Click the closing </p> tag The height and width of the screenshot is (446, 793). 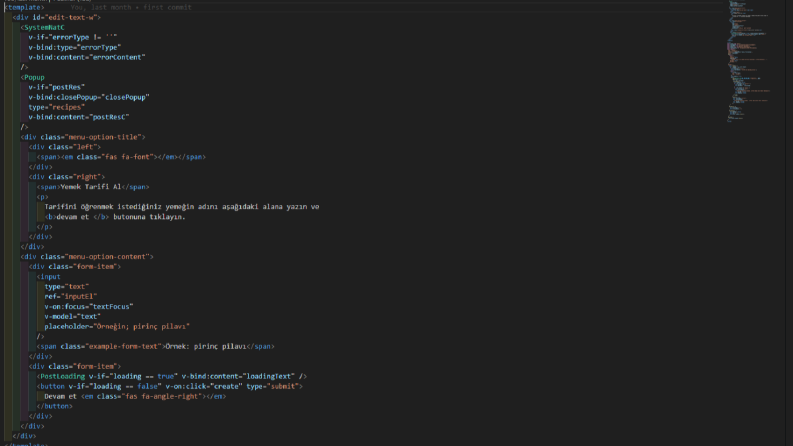tap(45, 227)
